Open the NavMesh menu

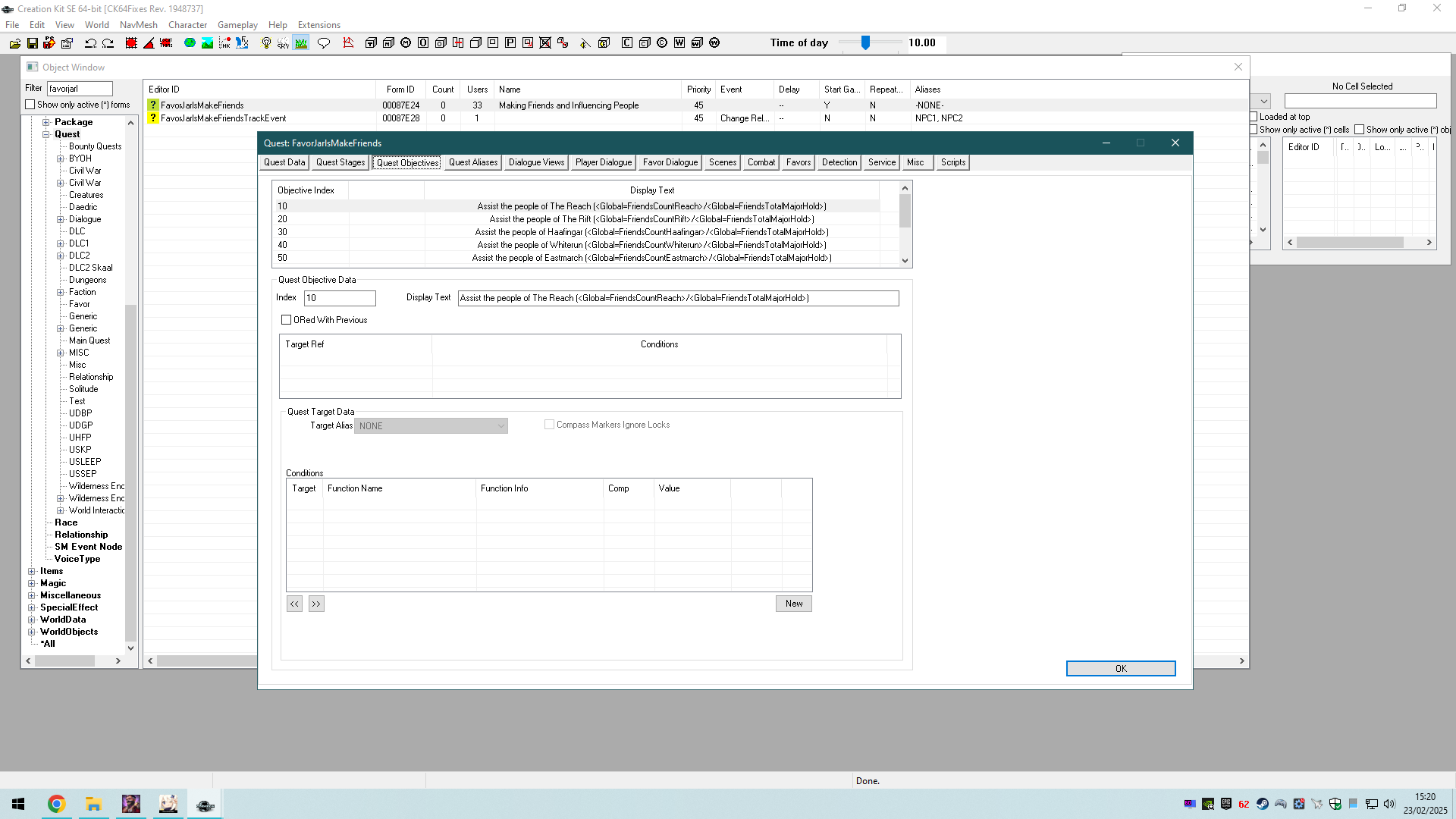coord(138,25)
